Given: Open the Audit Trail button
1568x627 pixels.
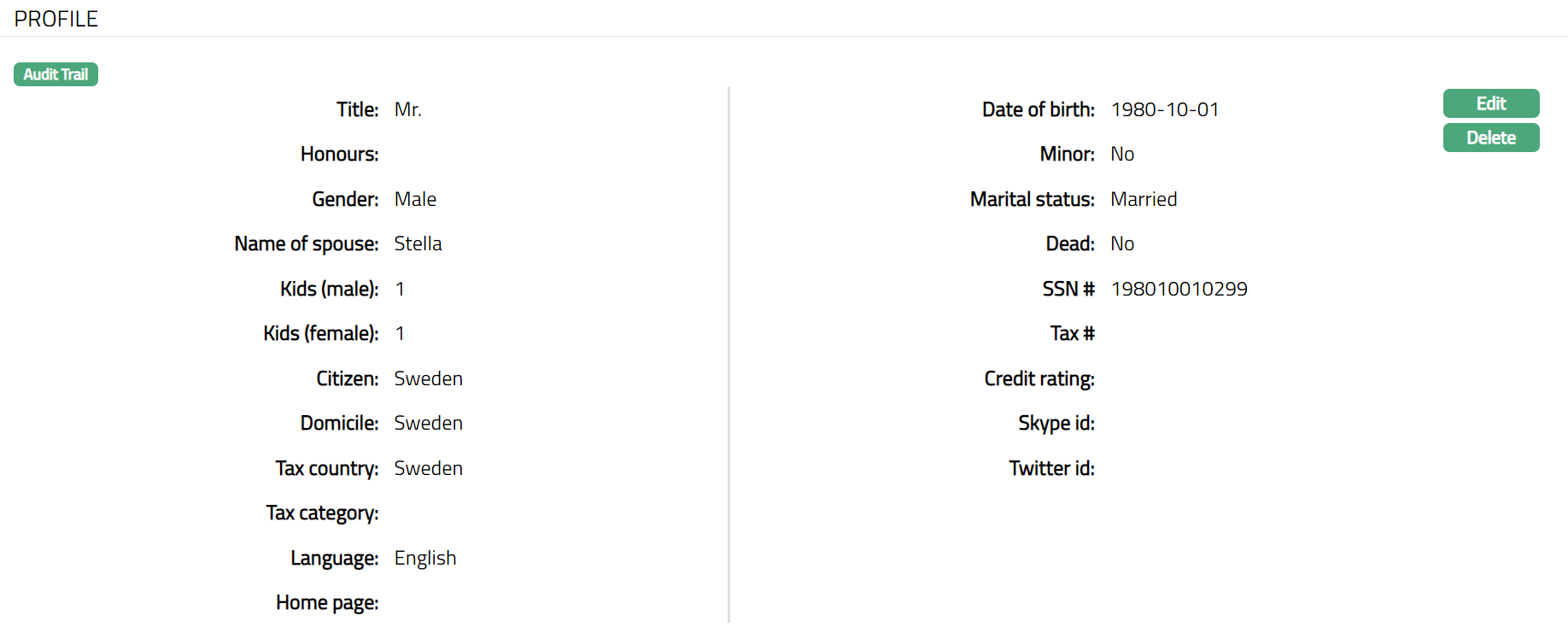Looking at the screenshot, I should click(56, 74).
